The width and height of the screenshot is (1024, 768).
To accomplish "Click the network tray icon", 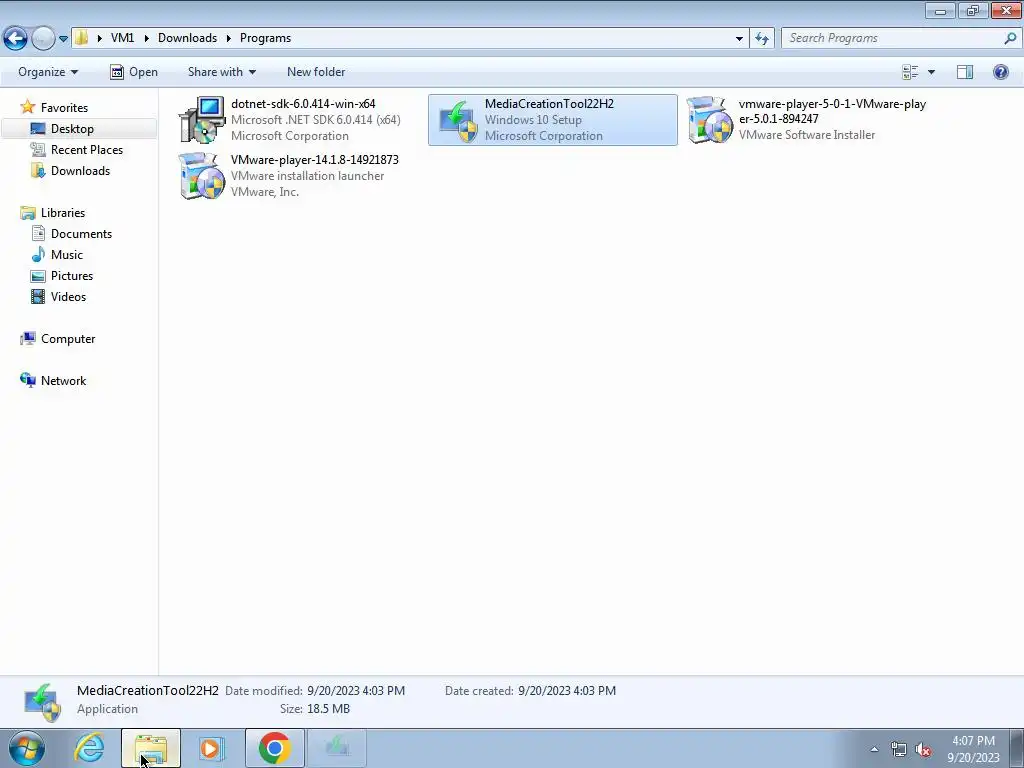I will point(899,750).
